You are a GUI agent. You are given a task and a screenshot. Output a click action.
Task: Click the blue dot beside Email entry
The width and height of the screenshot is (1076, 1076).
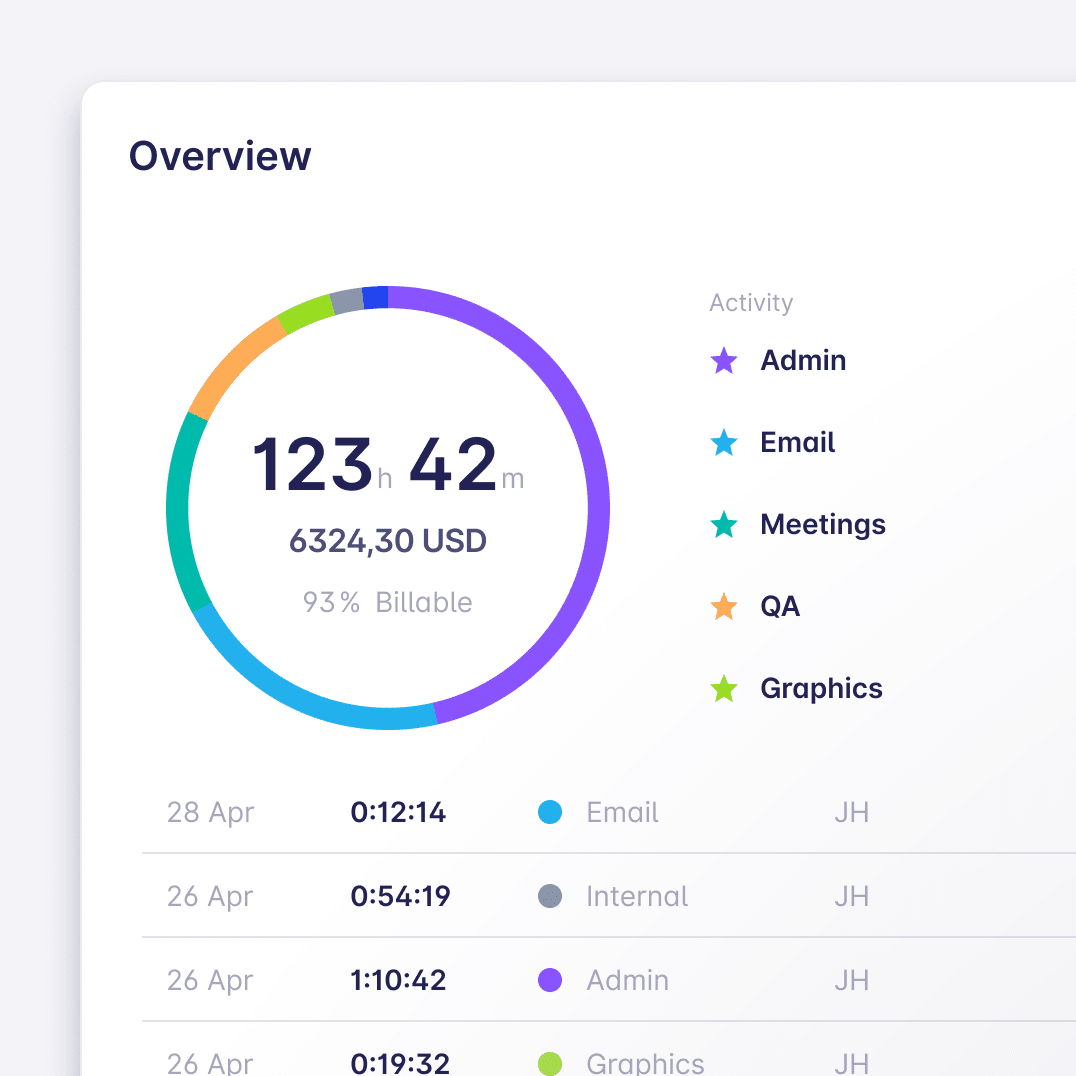click(549, 812)
